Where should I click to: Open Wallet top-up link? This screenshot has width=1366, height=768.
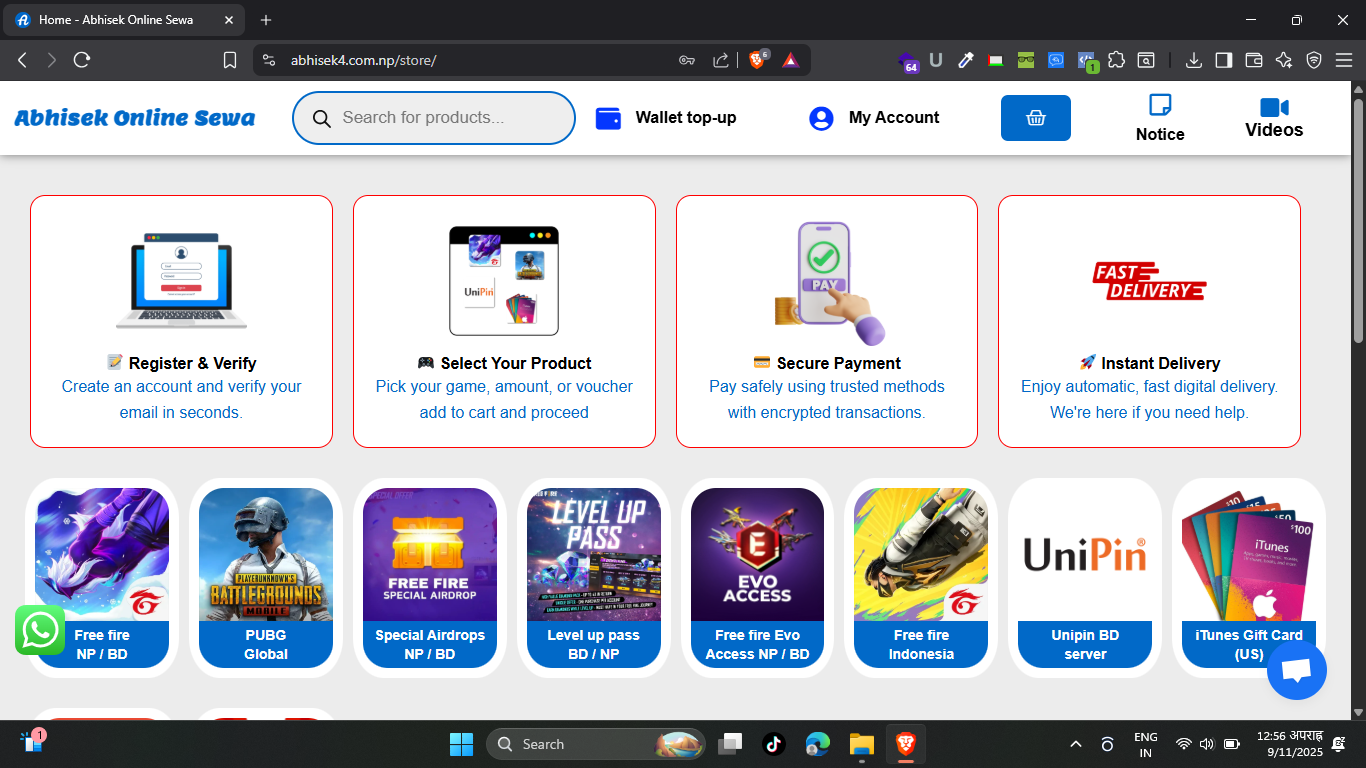click(666, 118)
